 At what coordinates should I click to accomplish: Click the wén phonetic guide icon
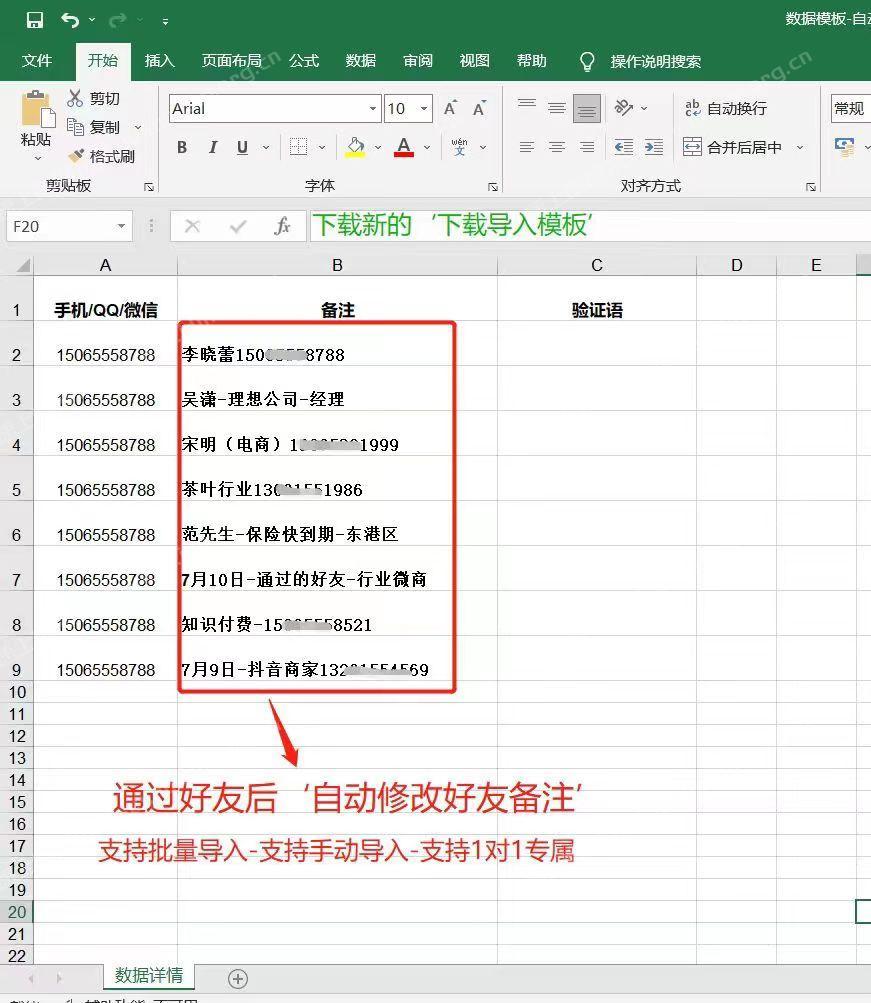[x=459, y=147]
